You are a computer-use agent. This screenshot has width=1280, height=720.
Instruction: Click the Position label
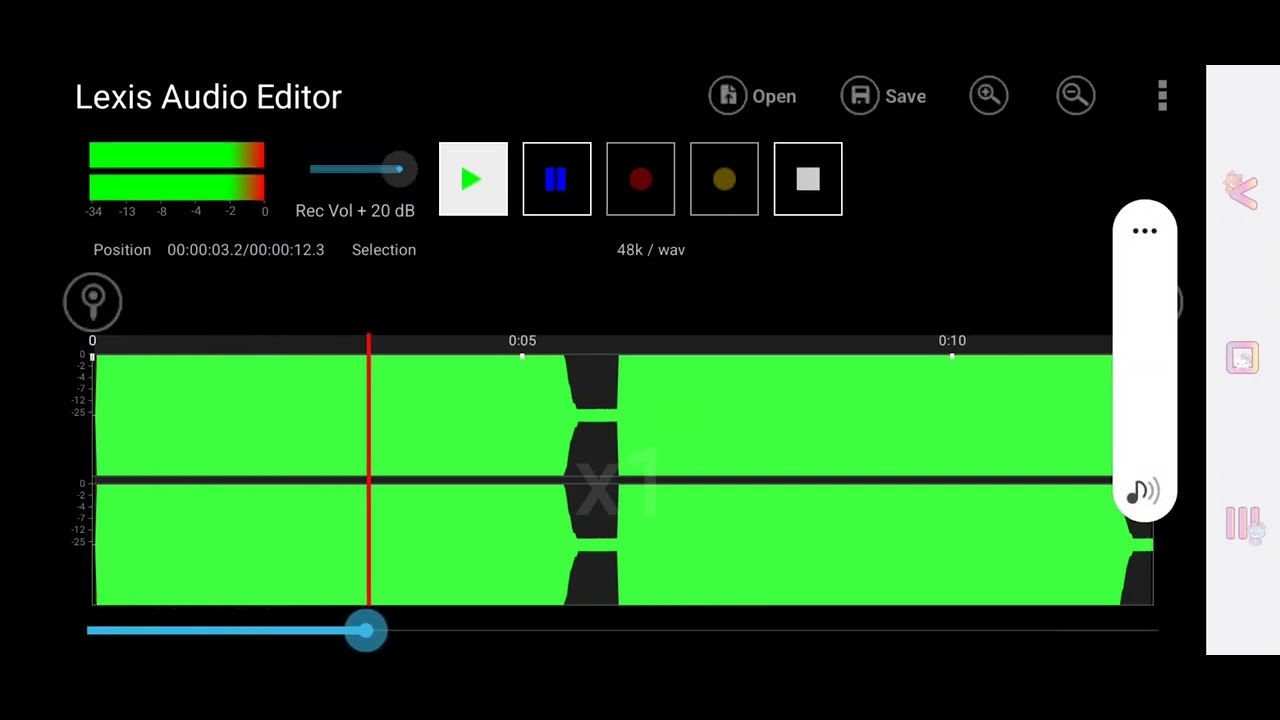click(x=122, y=250)
